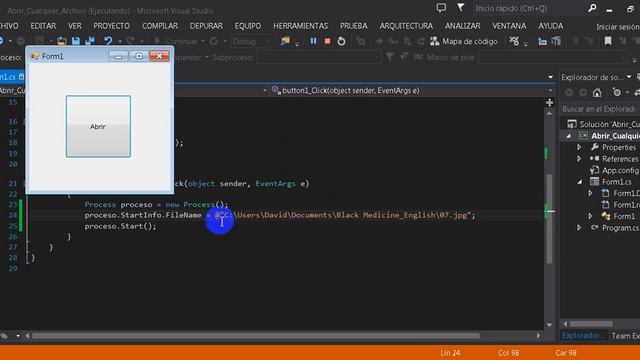Toggle the bookmark icon in the toolbar
Viewport: 640px width, 360px height.
(x=608, y=41)
